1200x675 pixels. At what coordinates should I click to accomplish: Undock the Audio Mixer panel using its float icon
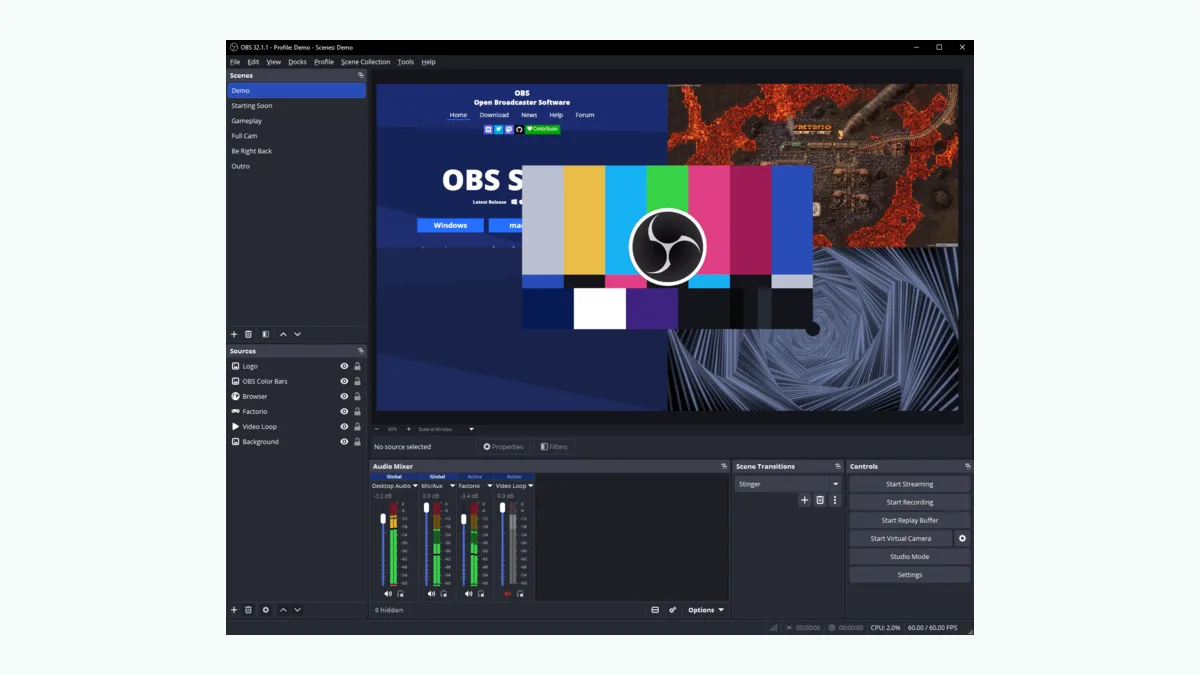click(x=724, y=466)
